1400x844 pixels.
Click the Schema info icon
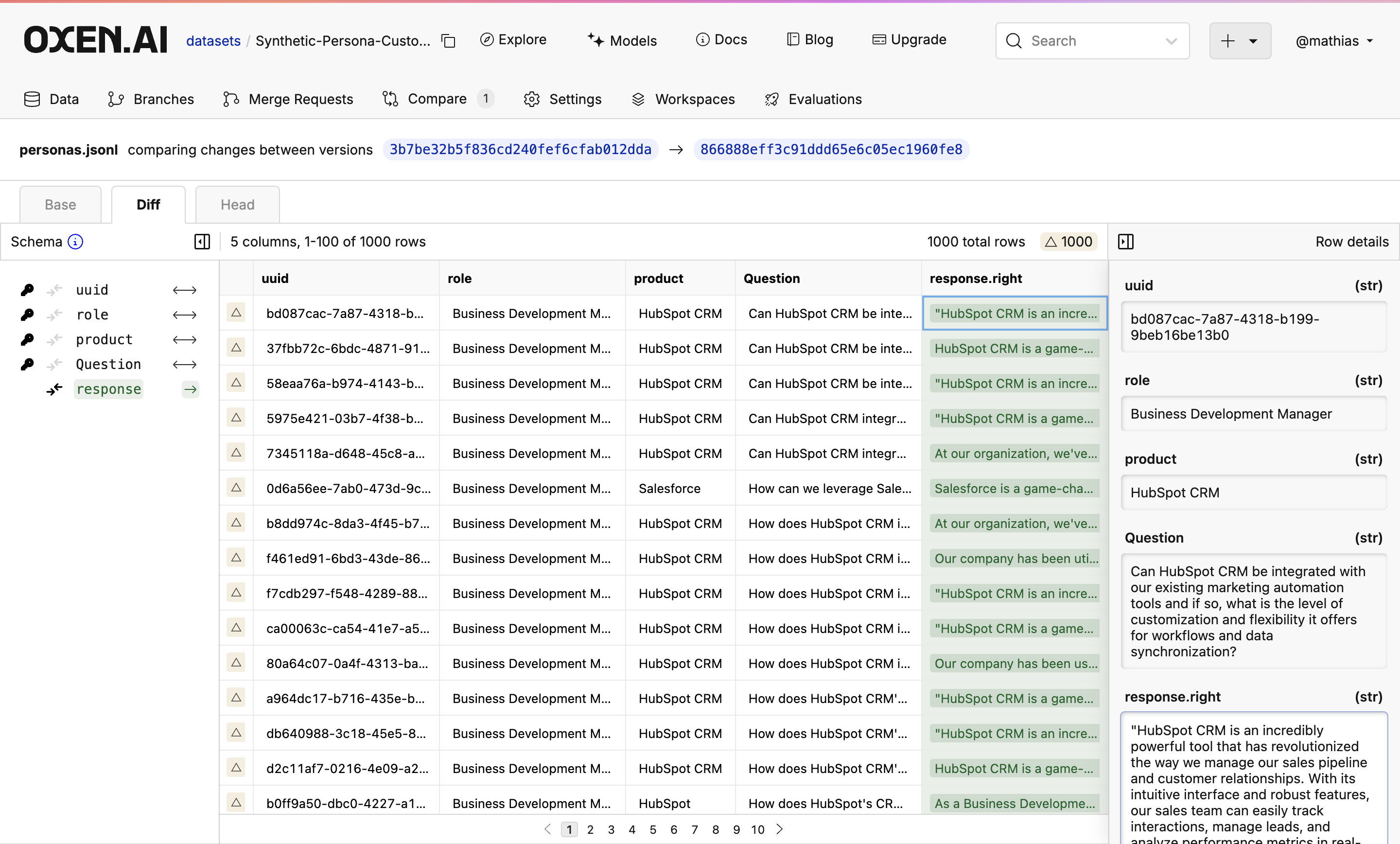(x=75, y=242)
